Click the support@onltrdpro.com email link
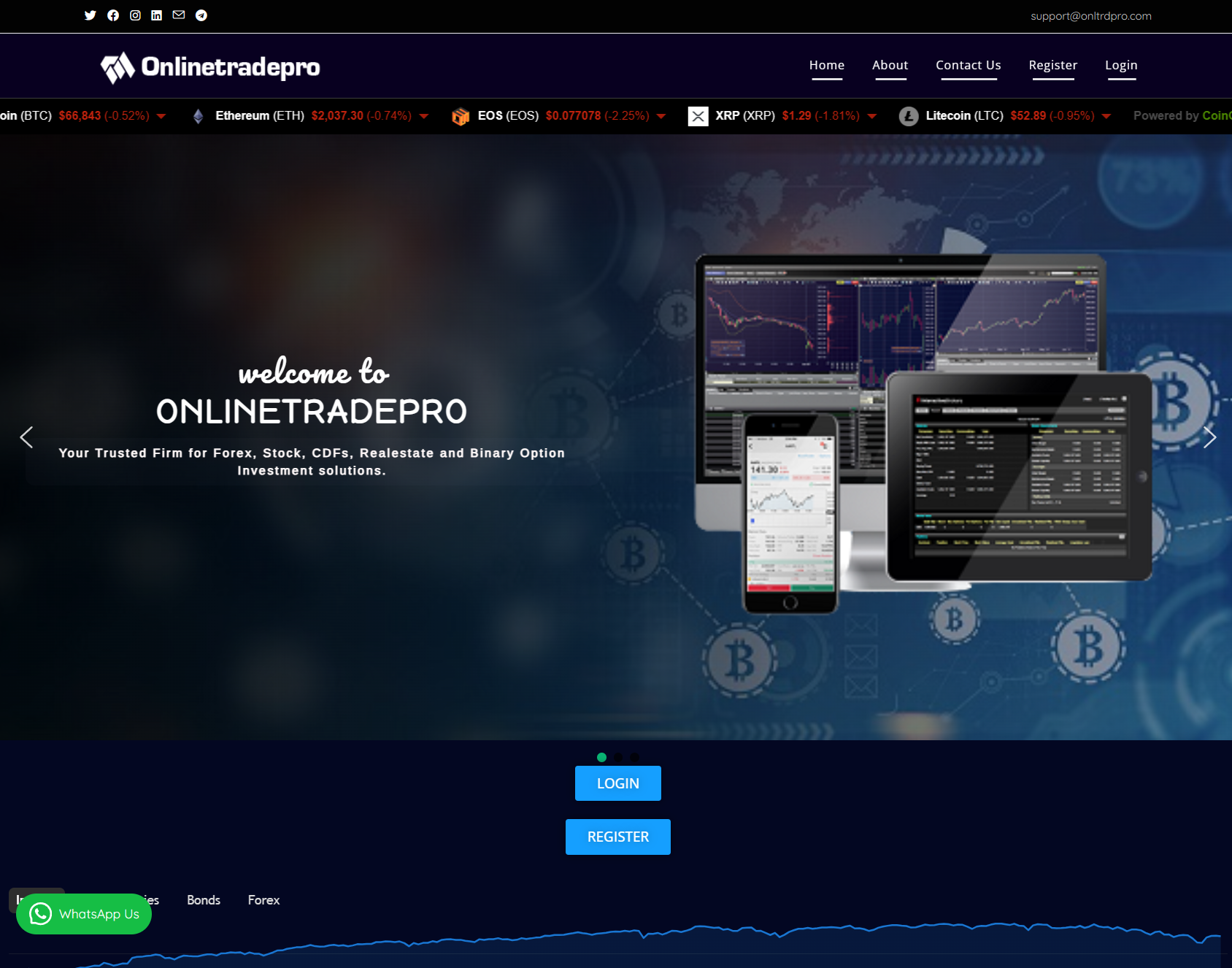The image size is (1232, 968). (1090, 15)
